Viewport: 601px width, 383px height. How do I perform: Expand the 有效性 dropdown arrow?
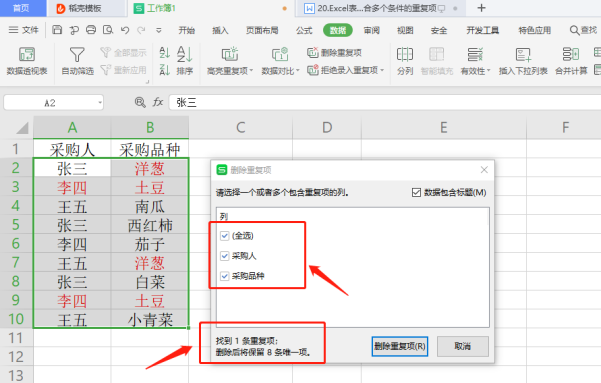489,71
